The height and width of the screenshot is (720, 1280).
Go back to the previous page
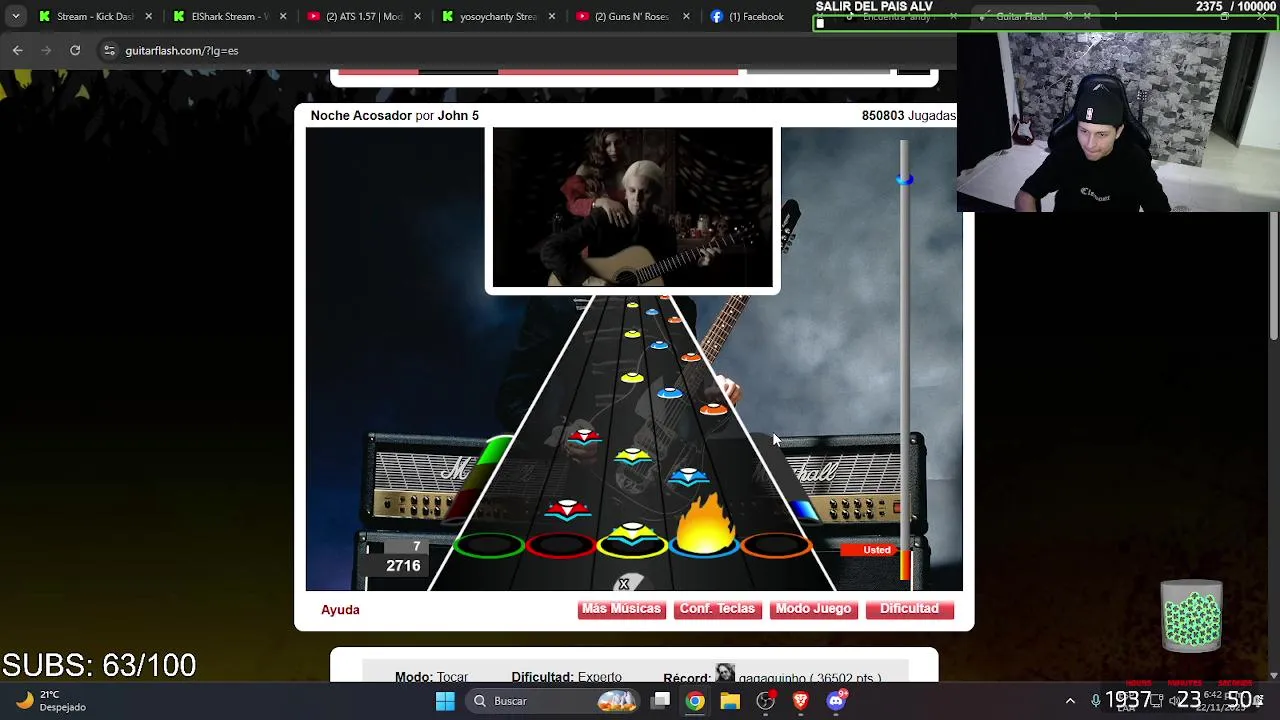point(18,50)
